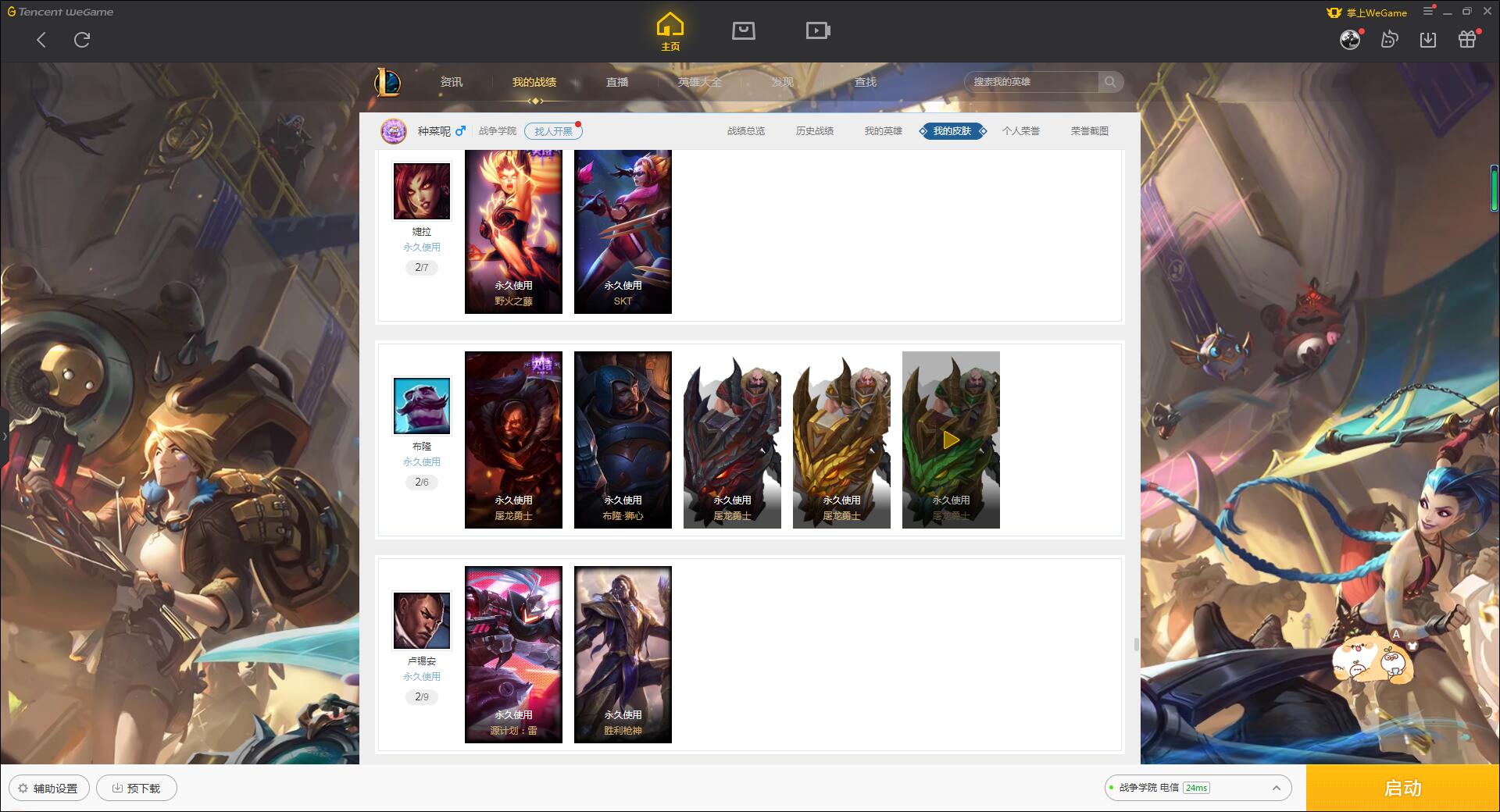Image resolution: width=1500 pixels, height=812 pixels.
Task: Click the 战争学院 server label by username
Action: click(498, 131)
